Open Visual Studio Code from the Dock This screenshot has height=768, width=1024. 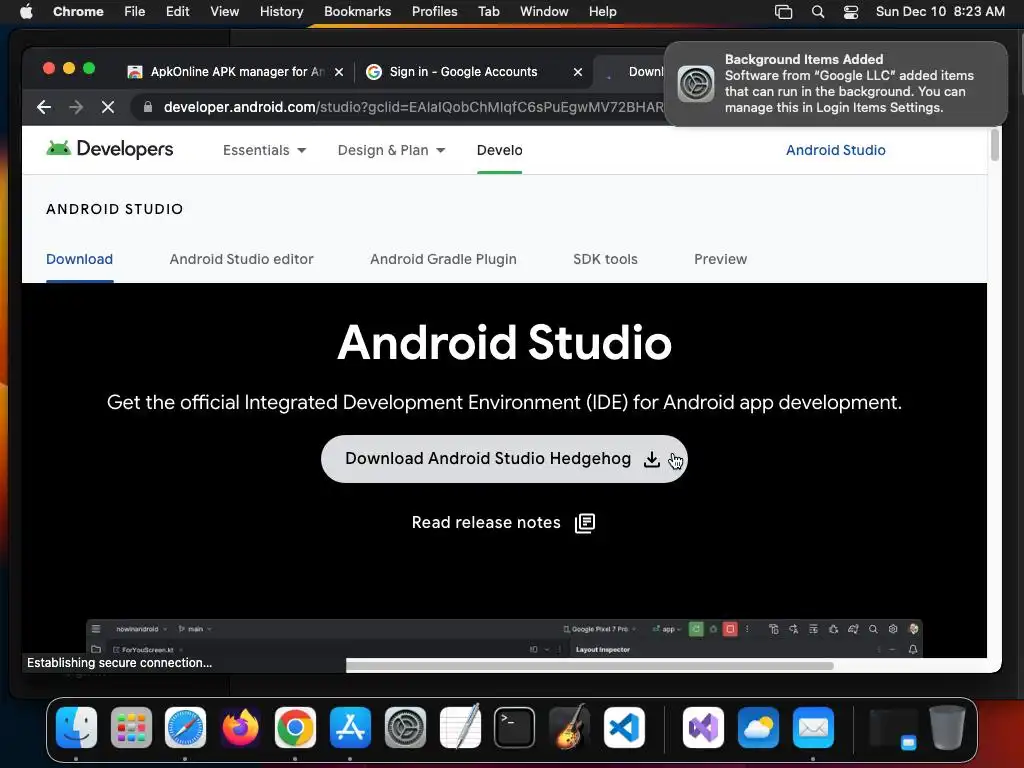coord(624,728)
